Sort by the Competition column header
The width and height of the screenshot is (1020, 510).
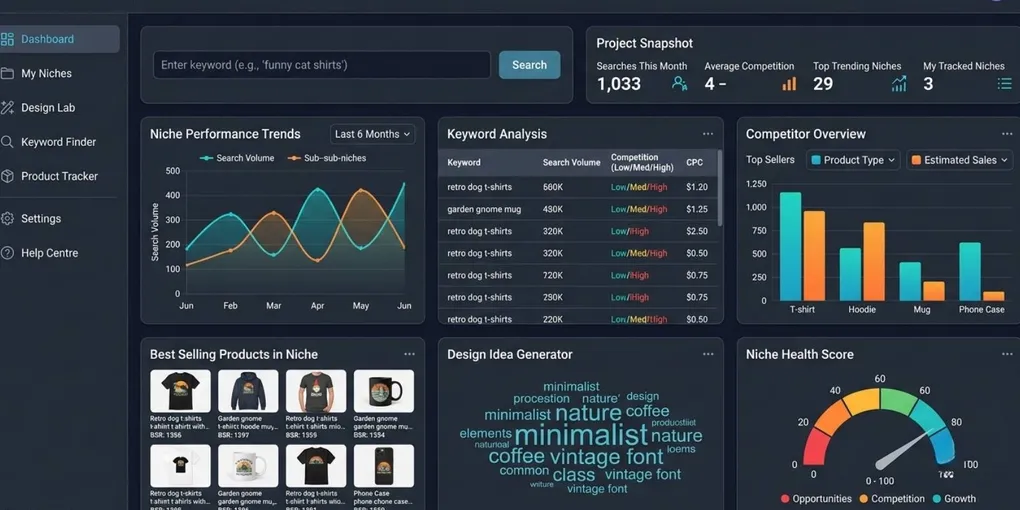(x=642, y=163)
